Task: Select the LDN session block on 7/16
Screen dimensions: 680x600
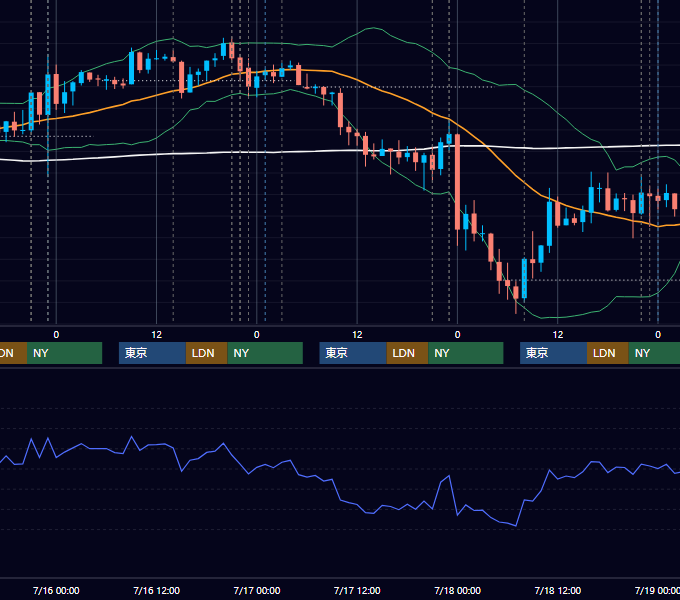Action: click(x=206, y=353)
